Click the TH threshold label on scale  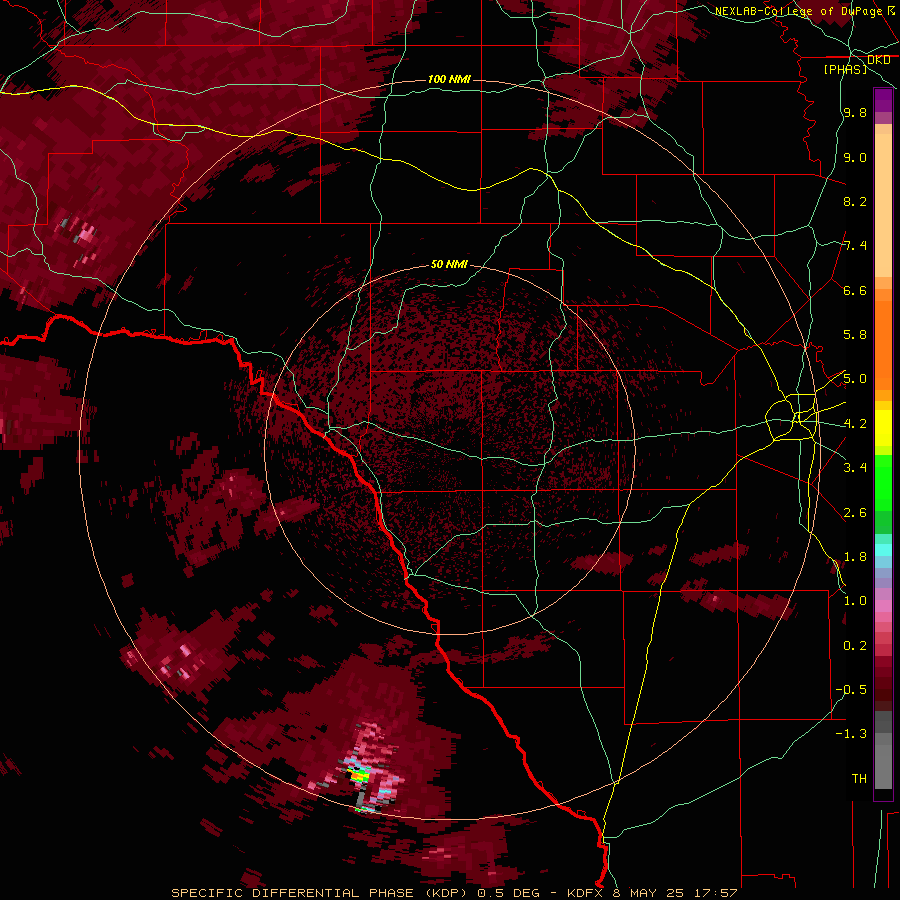click(859, 779)
